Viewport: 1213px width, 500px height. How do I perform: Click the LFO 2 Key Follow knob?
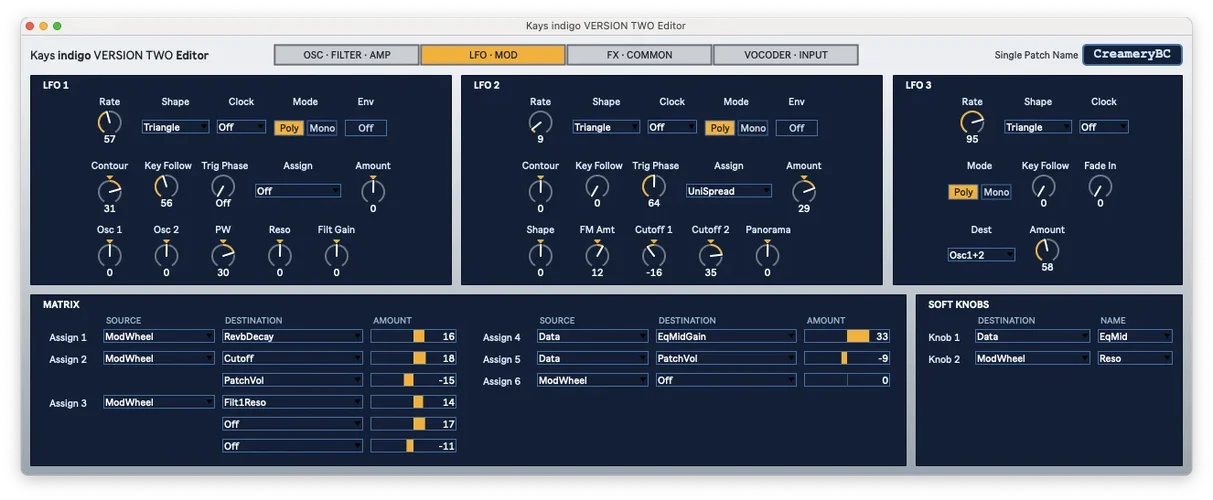coord(597,186)
